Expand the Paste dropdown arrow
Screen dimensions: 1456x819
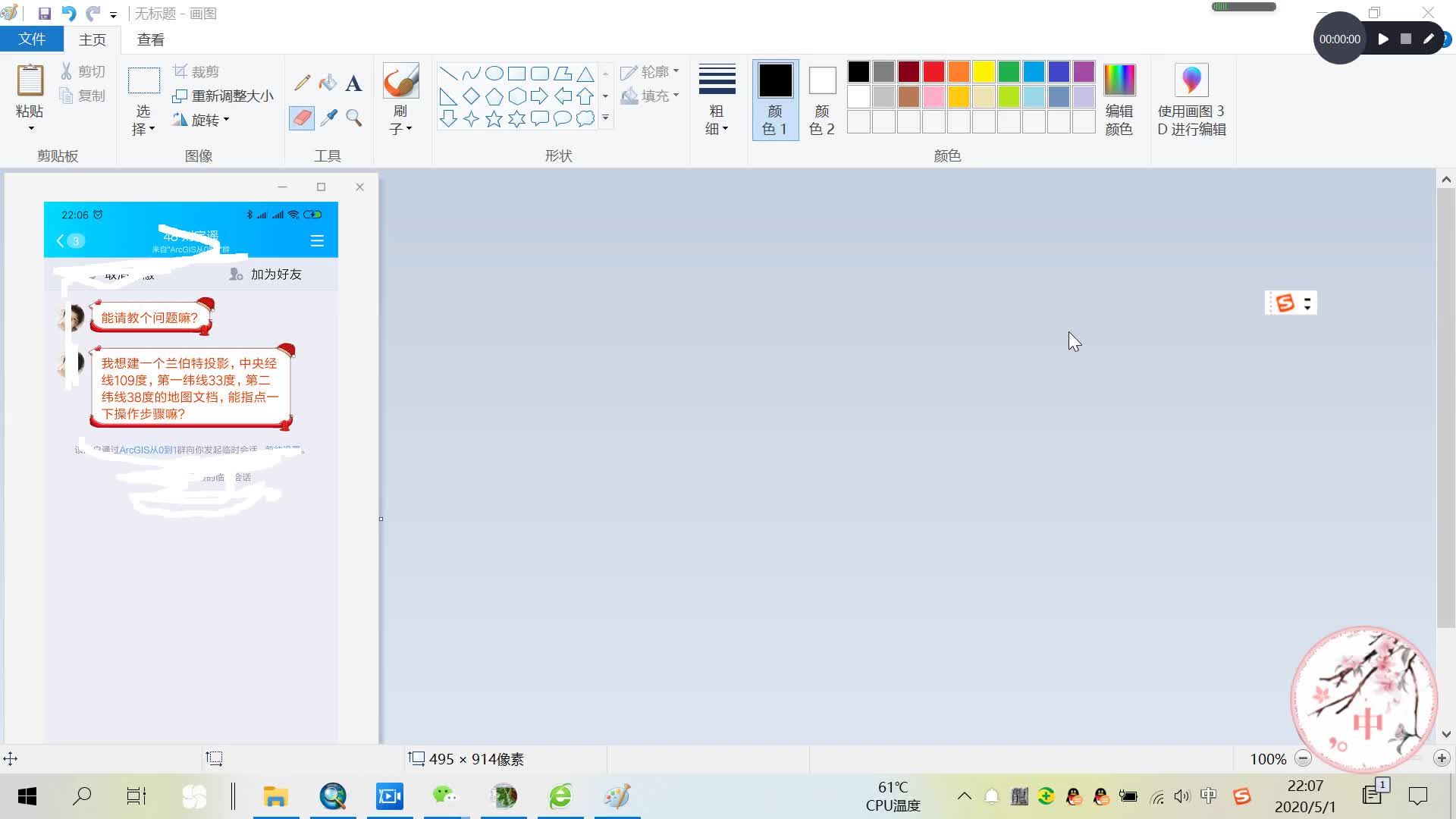[x=31, y=128]
